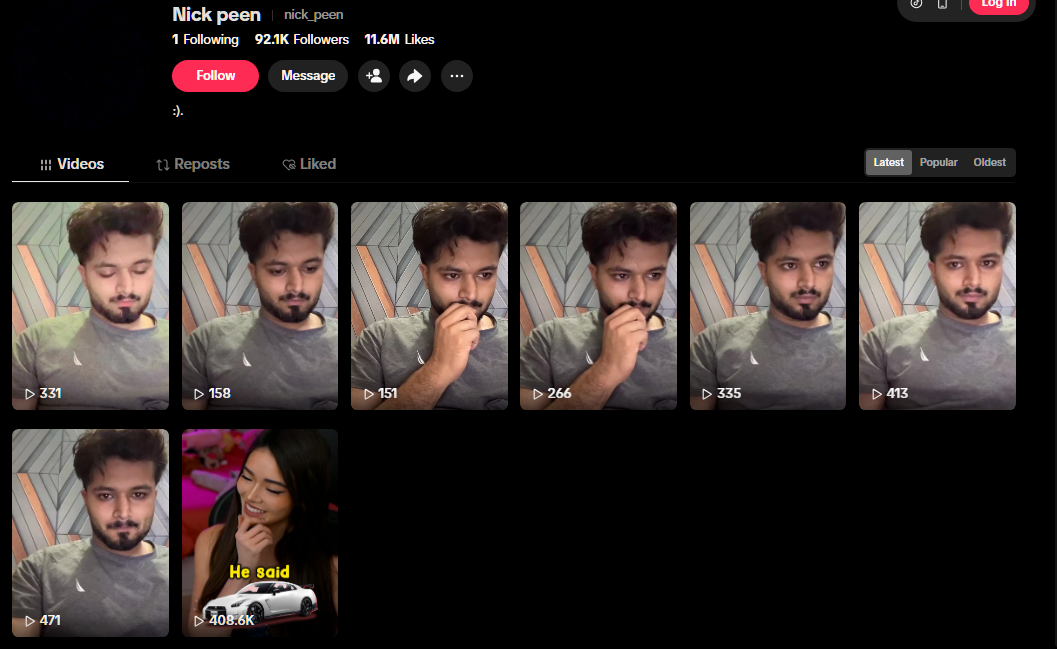Switch to the Videos tab
This screenshot has width=1057, height=649.
click(x=71, y=164)
